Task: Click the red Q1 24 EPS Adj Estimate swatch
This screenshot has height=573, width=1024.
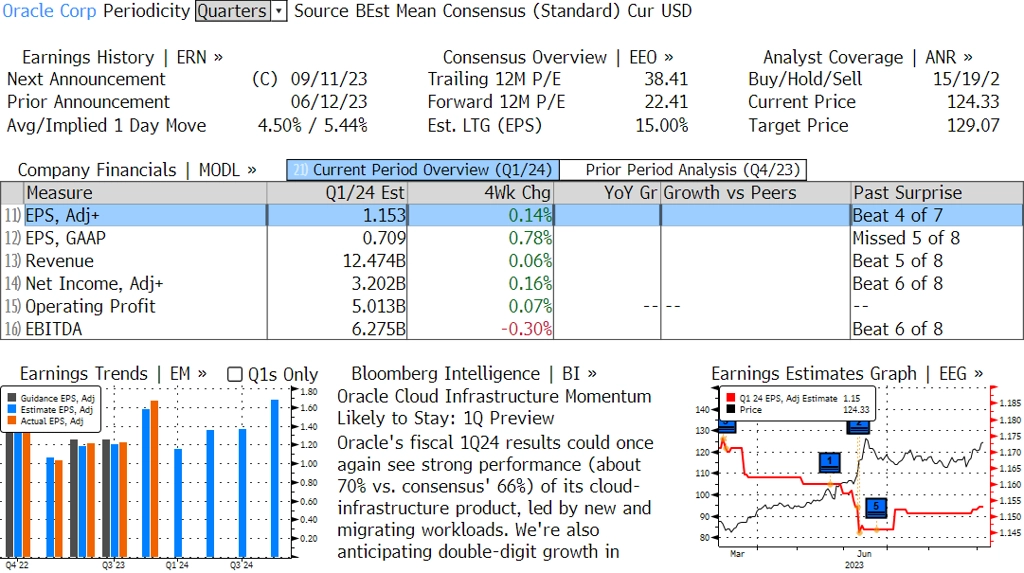Action: tap(729, 398)
